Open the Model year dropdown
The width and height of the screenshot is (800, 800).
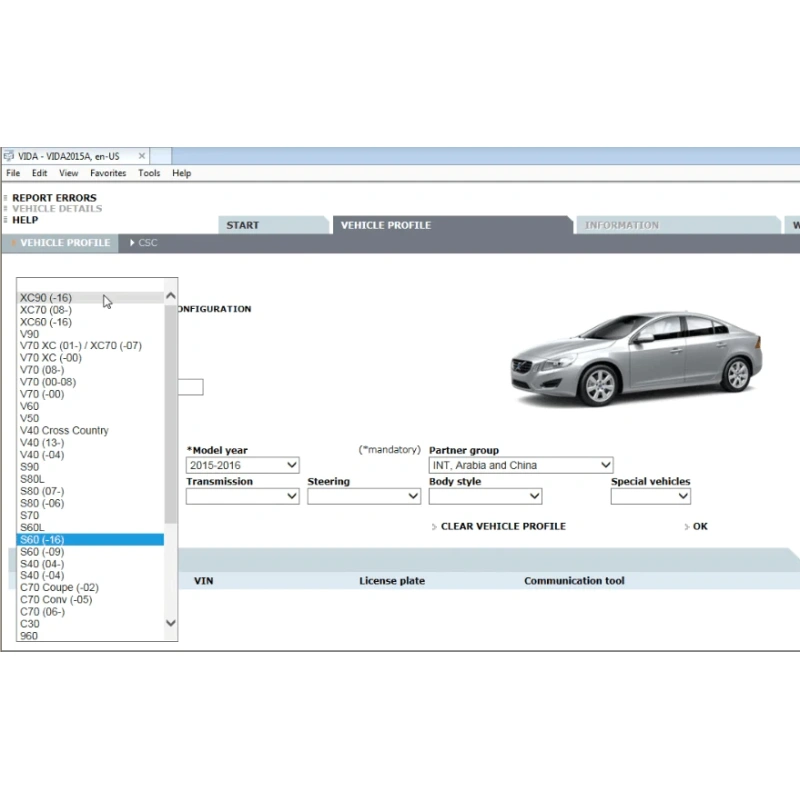[242, 465]
